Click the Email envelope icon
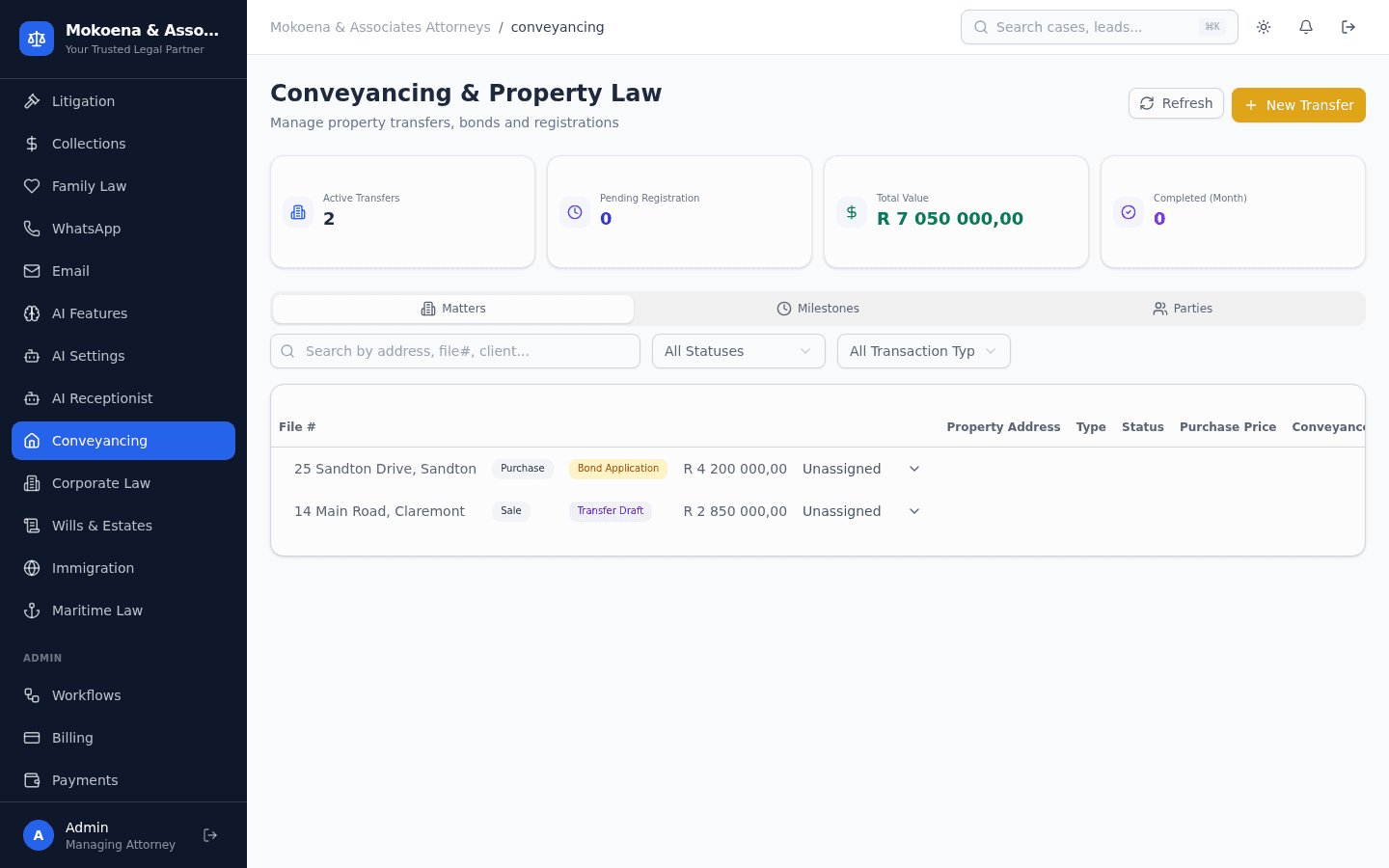Viewport: 1389px width, 868px height. point(32,271)
